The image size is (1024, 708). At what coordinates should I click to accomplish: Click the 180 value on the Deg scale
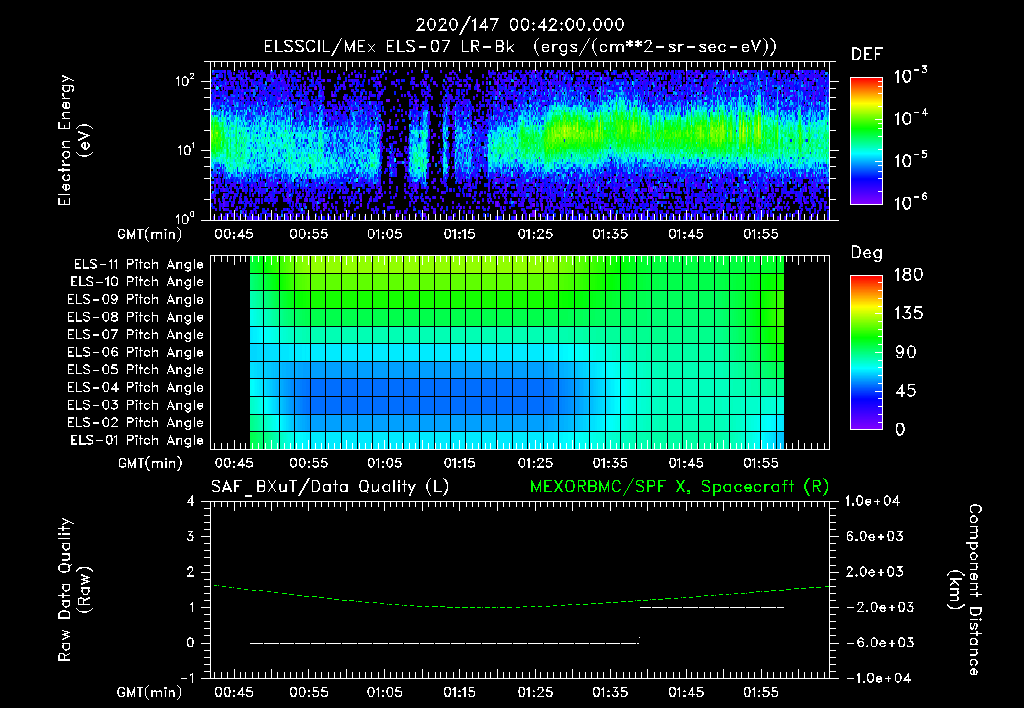pyautogui.click(x=908, y=275)
